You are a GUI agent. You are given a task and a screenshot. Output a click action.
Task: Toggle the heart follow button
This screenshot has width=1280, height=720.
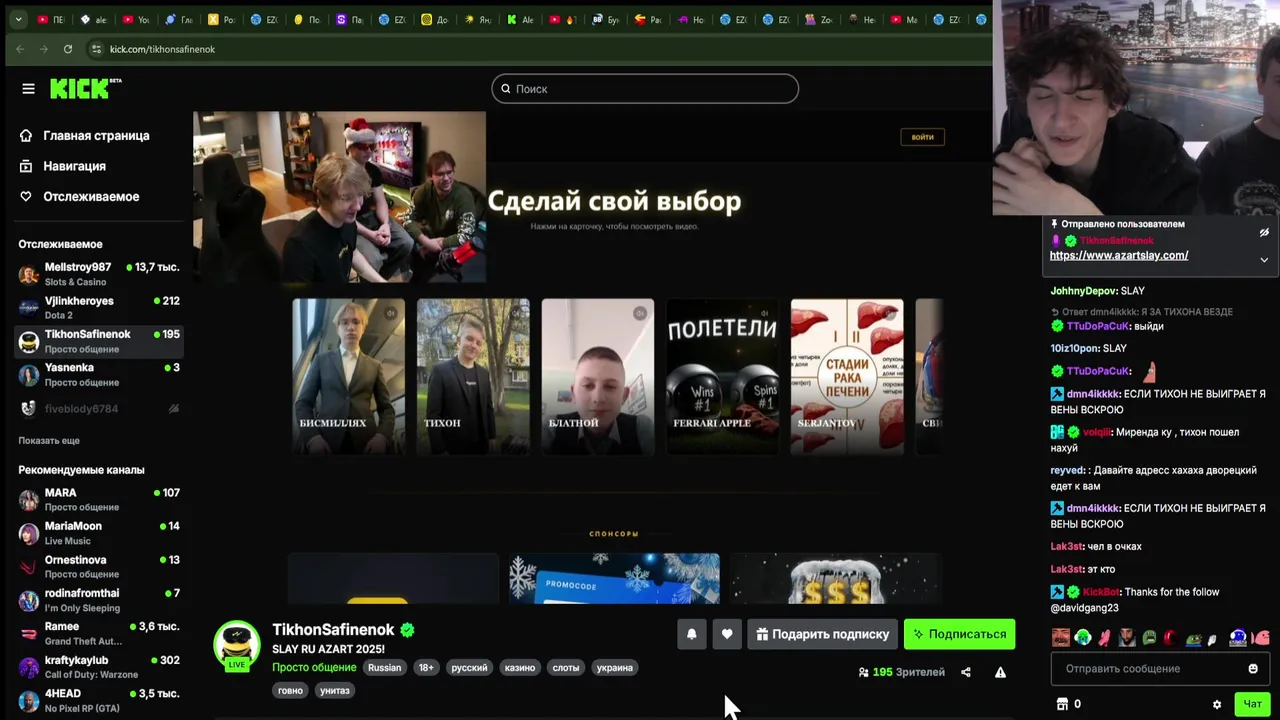(x=727, y=634)
